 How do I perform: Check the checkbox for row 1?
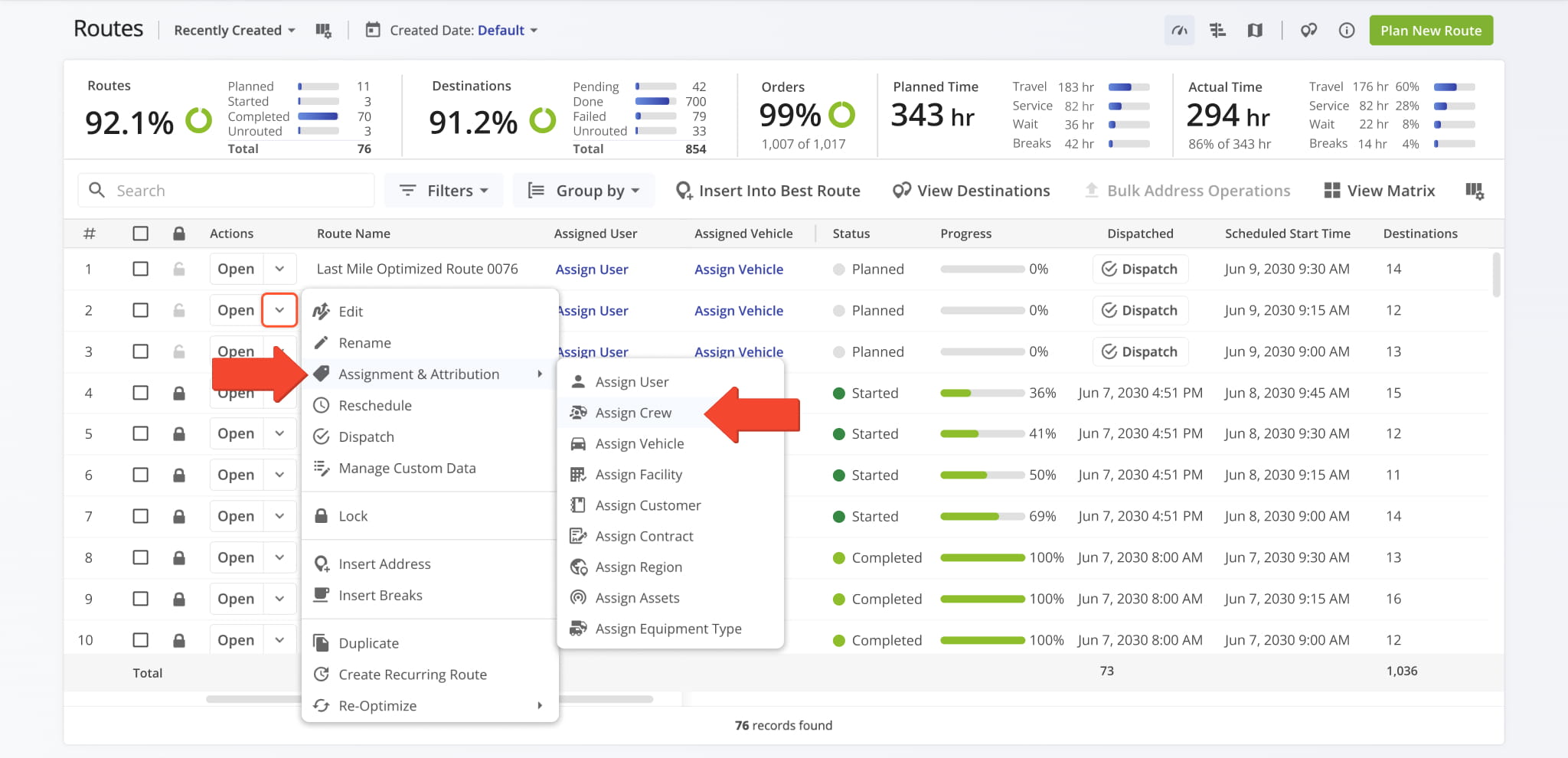pyautogui.click(x=140, y=269)
